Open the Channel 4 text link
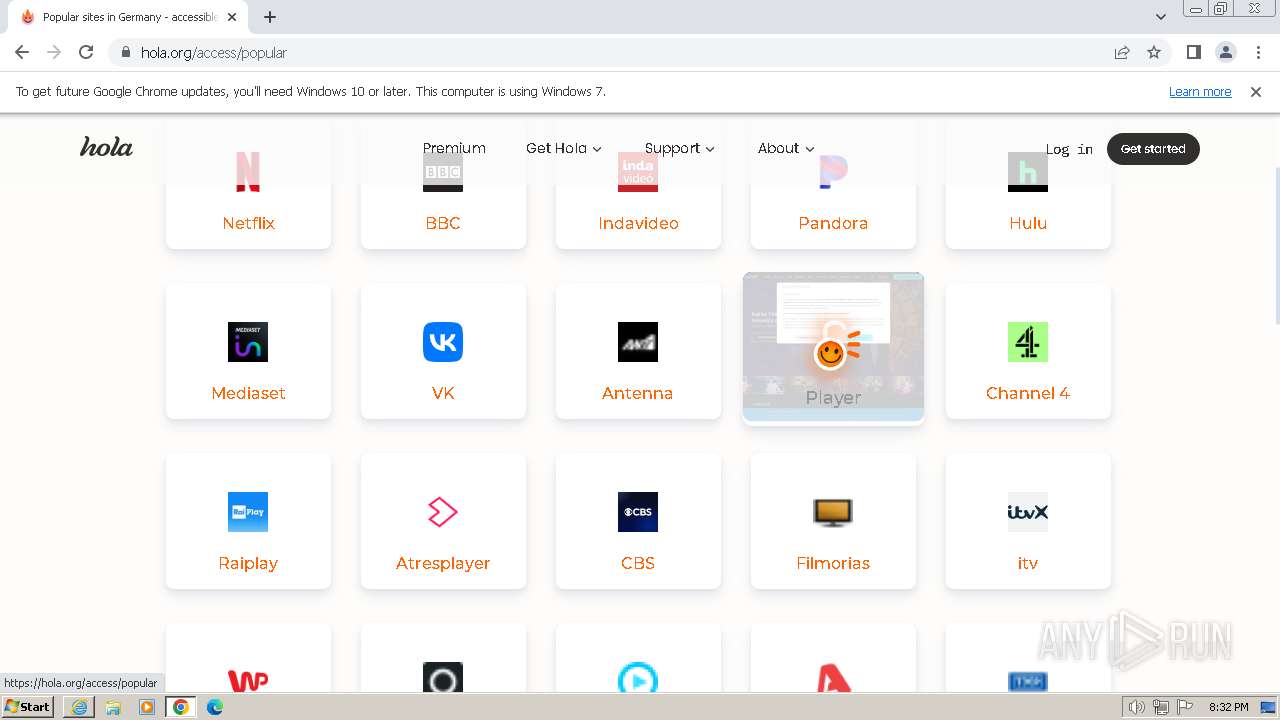This screenshot has width=1280, height=720. [1028, 393]
